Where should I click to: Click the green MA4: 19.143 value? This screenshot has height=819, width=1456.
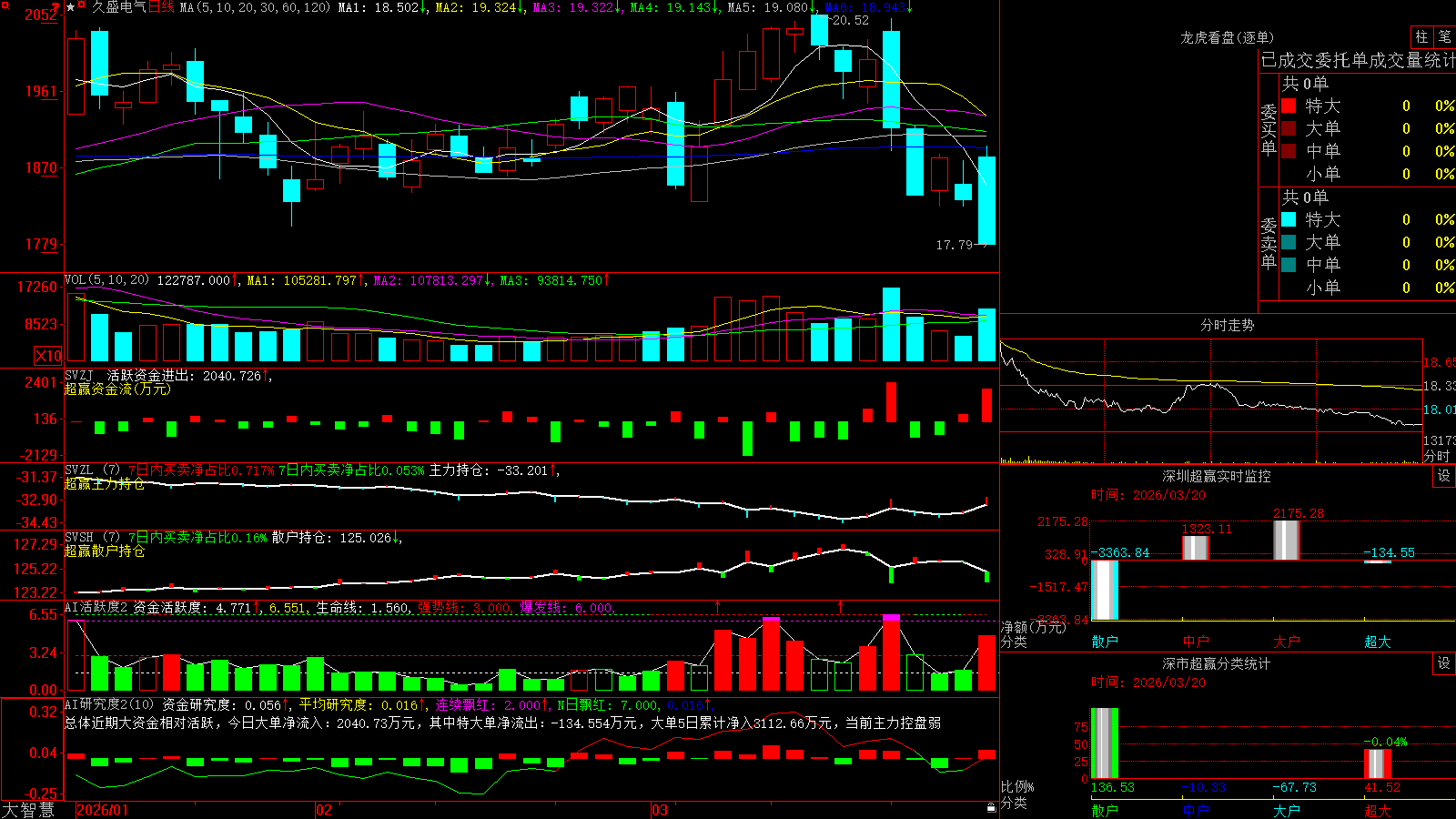[674, 7]
